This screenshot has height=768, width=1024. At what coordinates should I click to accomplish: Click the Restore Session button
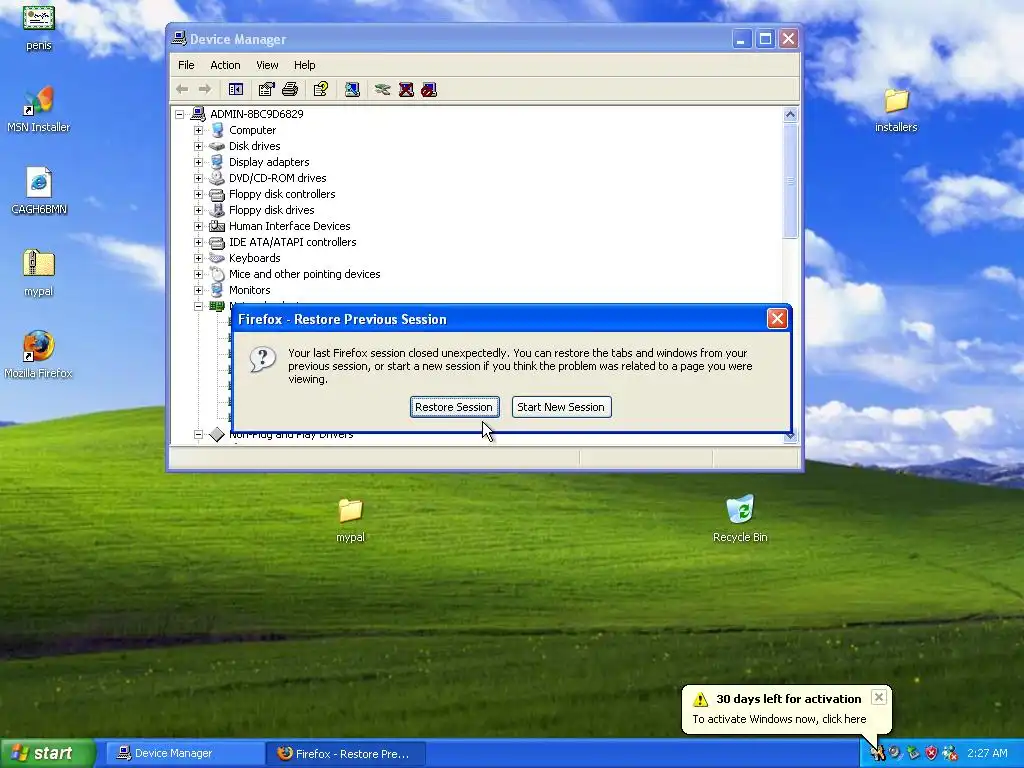click(x=455, y=407)
